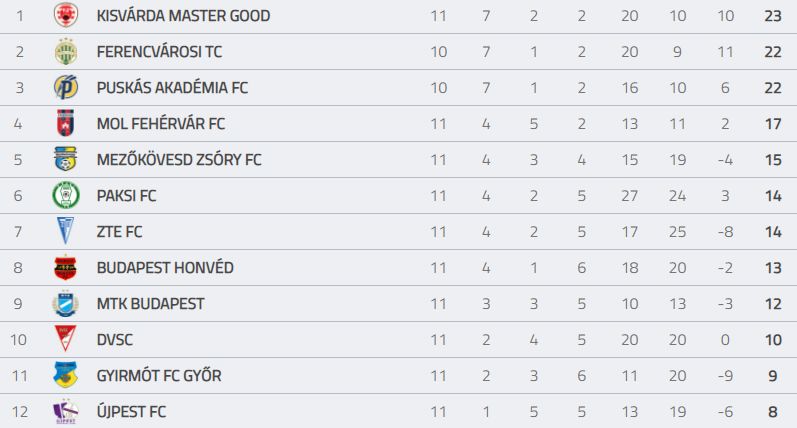Select the BUDAPEST HONVÉD team name
Image resolution: width=797 pixels, height=428 pixels.
click(x=165, y=268)
